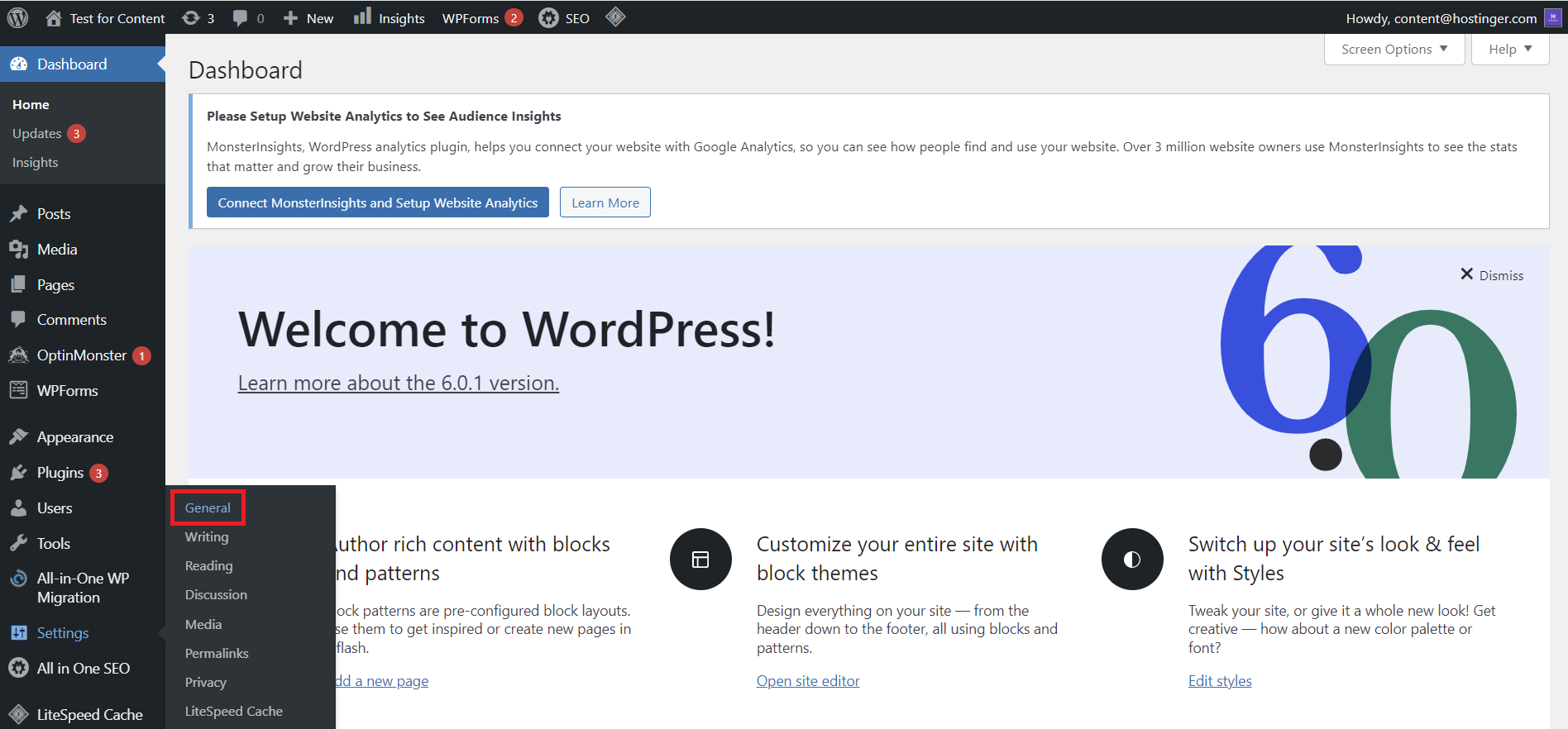Open the updates icon in admin bar
1568x729 pixels.
point(191,17)
